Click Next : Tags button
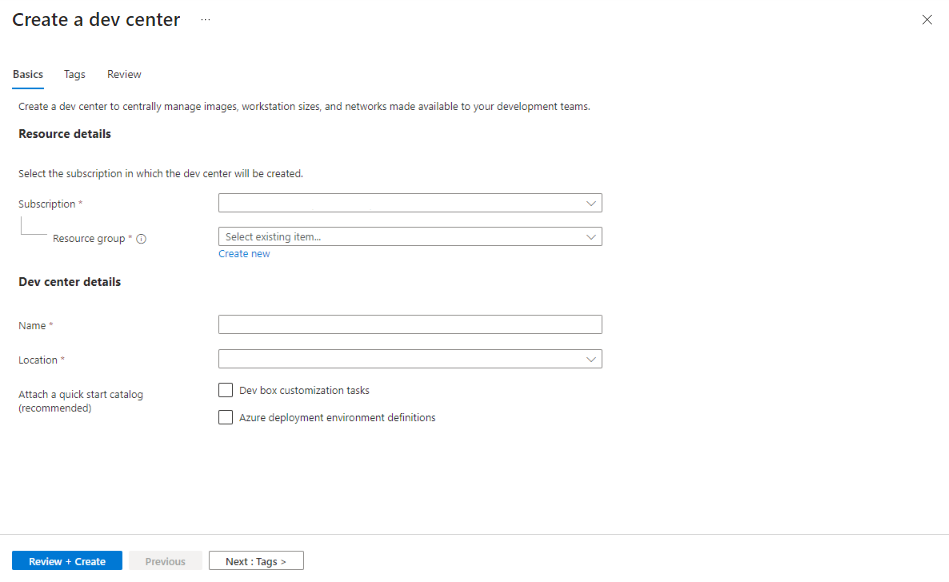 pos(256,561)
